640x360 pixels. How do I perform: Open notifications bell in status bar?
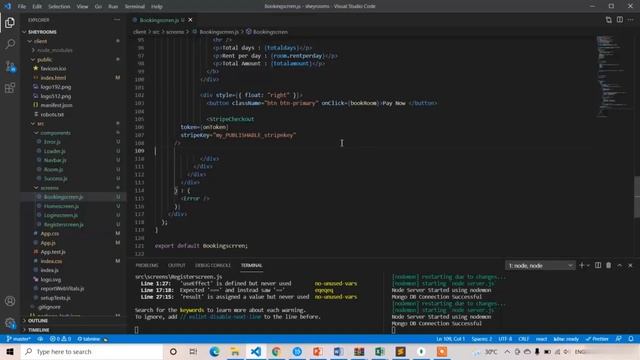631,339
